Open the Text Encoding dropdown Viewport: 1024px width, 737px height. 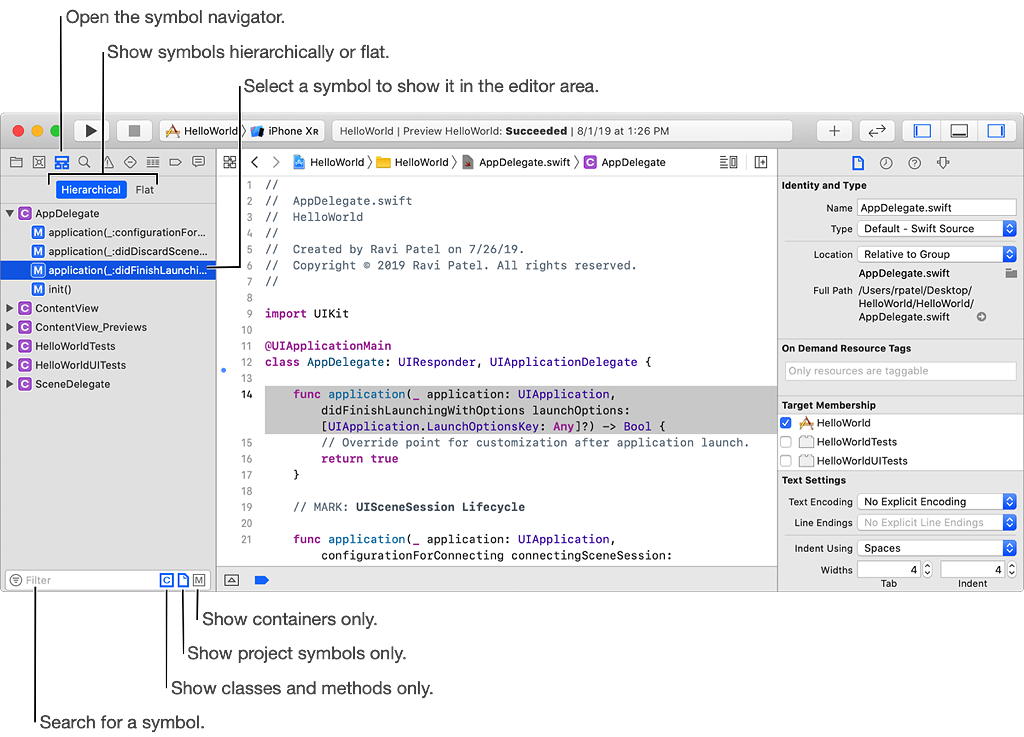[x=936, y=501]
